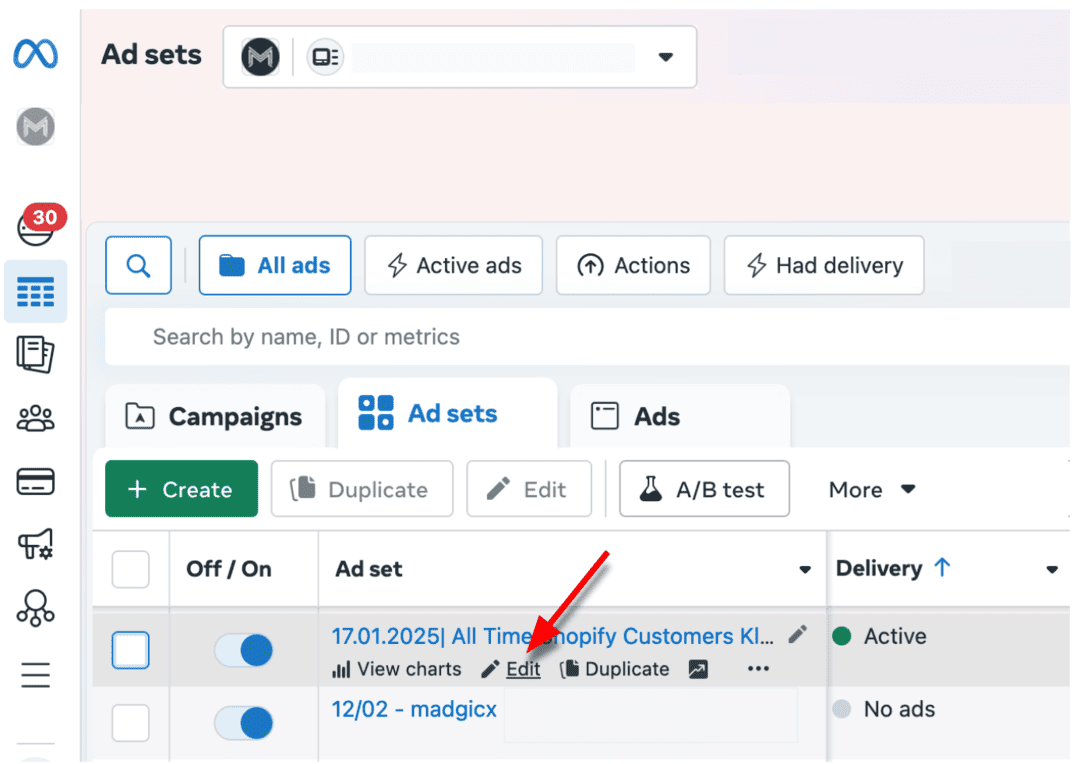
Task: Click the dark M account logo in selector
Action: [260, 56]
